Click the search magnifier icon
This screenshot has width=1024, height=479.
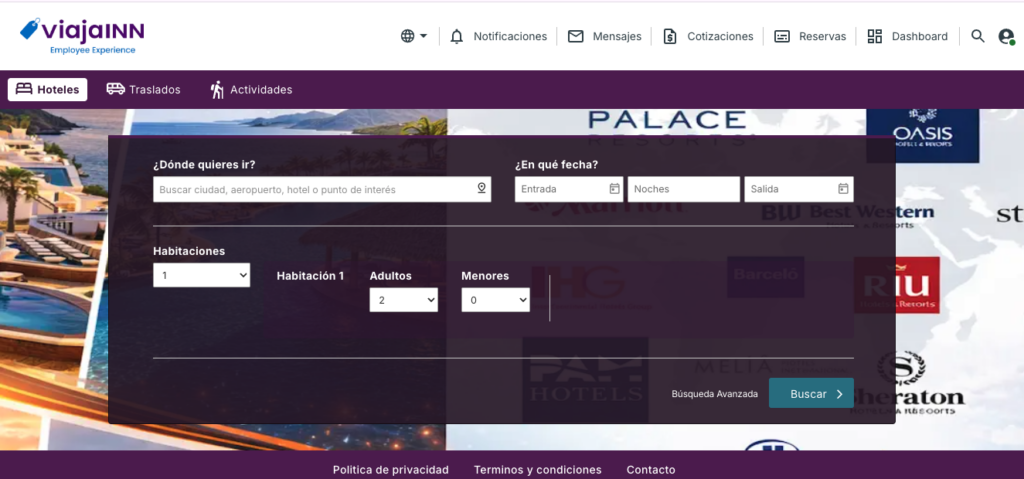pos(978,36)
